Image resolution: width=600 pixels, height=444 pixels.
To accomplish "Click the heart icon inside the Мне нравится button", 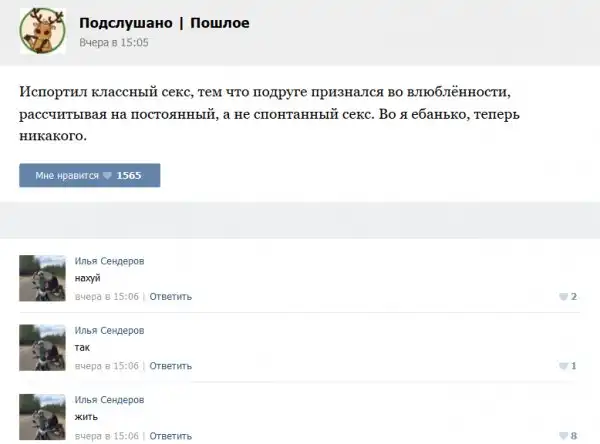I will tap(108, 176).
